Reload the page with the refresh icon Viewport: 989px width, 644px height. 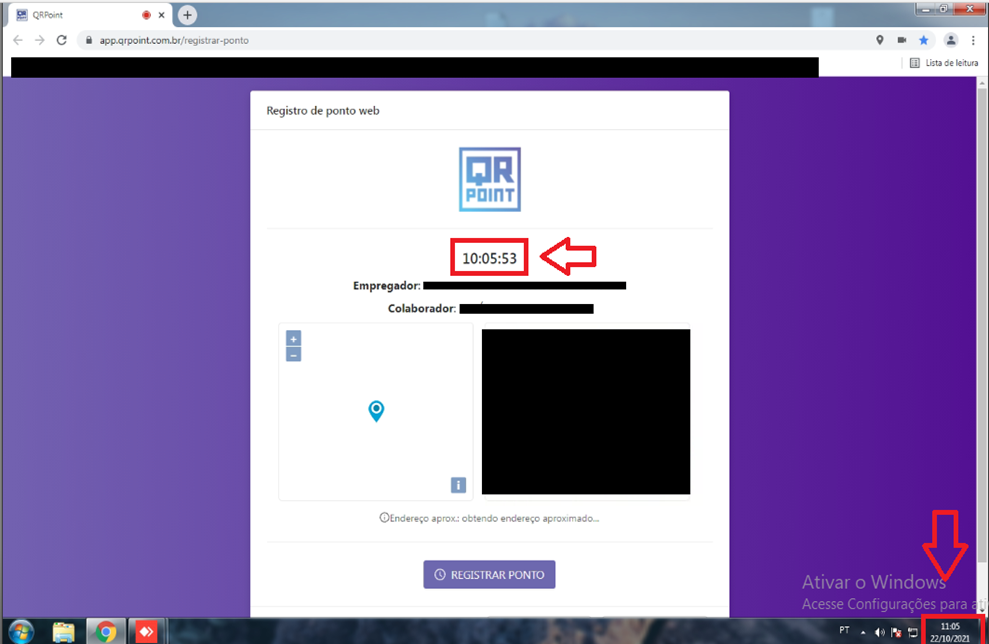pyautogui.click(x=62, y=40)
